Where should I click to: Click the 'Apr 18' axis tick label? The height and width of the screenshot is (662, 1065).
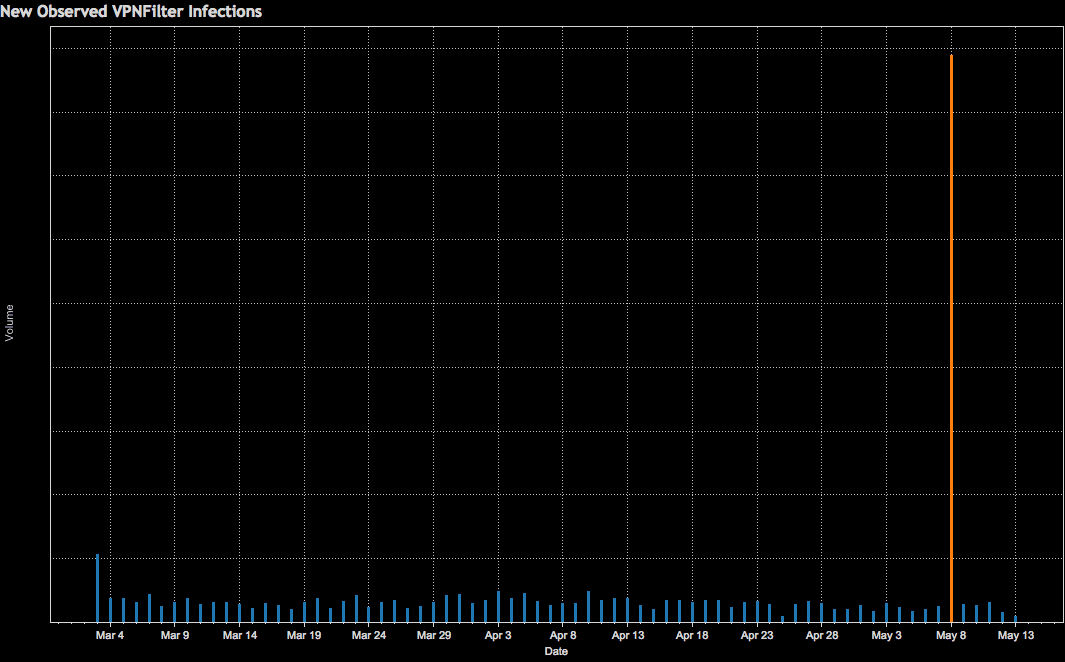pos(692,636)
